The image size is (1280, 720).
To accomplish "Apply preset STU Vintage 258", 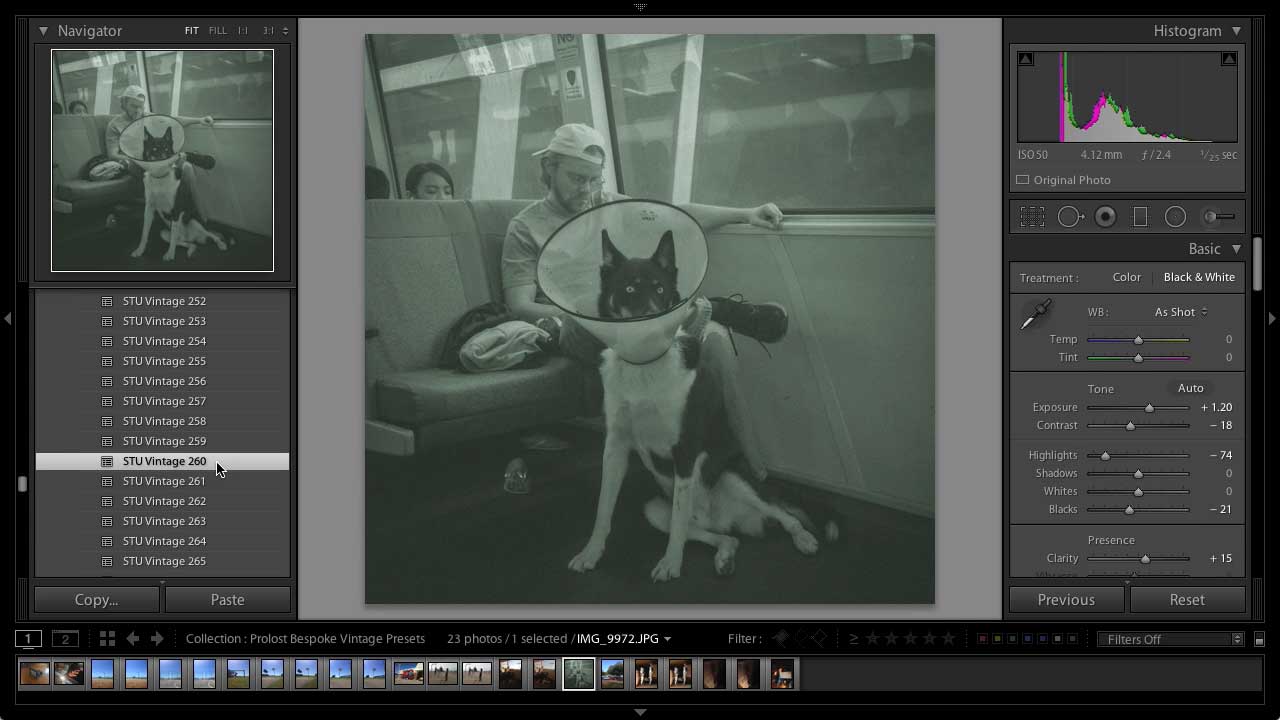I will 162,421.
